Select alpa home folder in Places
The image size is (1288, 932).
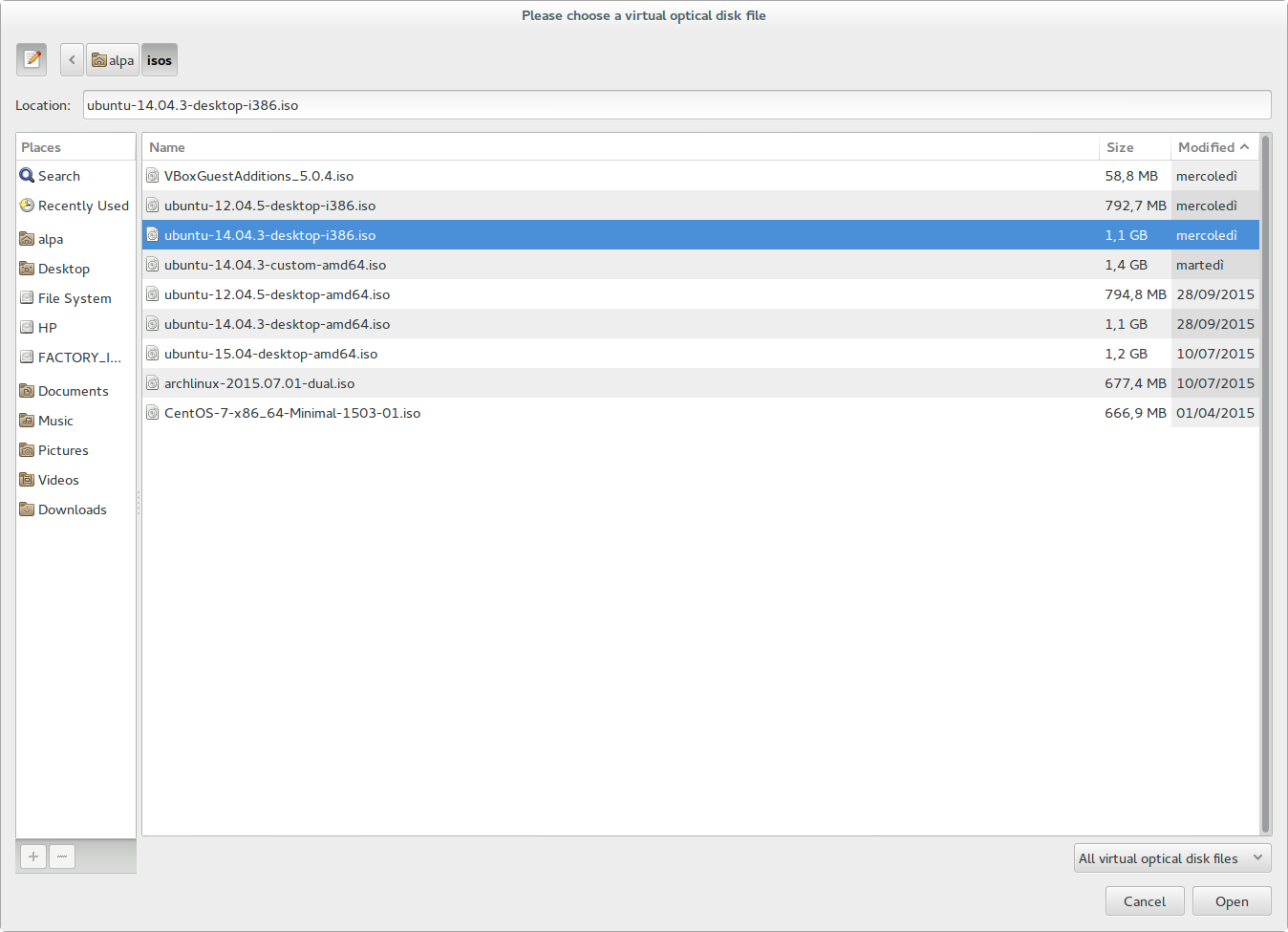pyautogui.click(x=76, y=239)
